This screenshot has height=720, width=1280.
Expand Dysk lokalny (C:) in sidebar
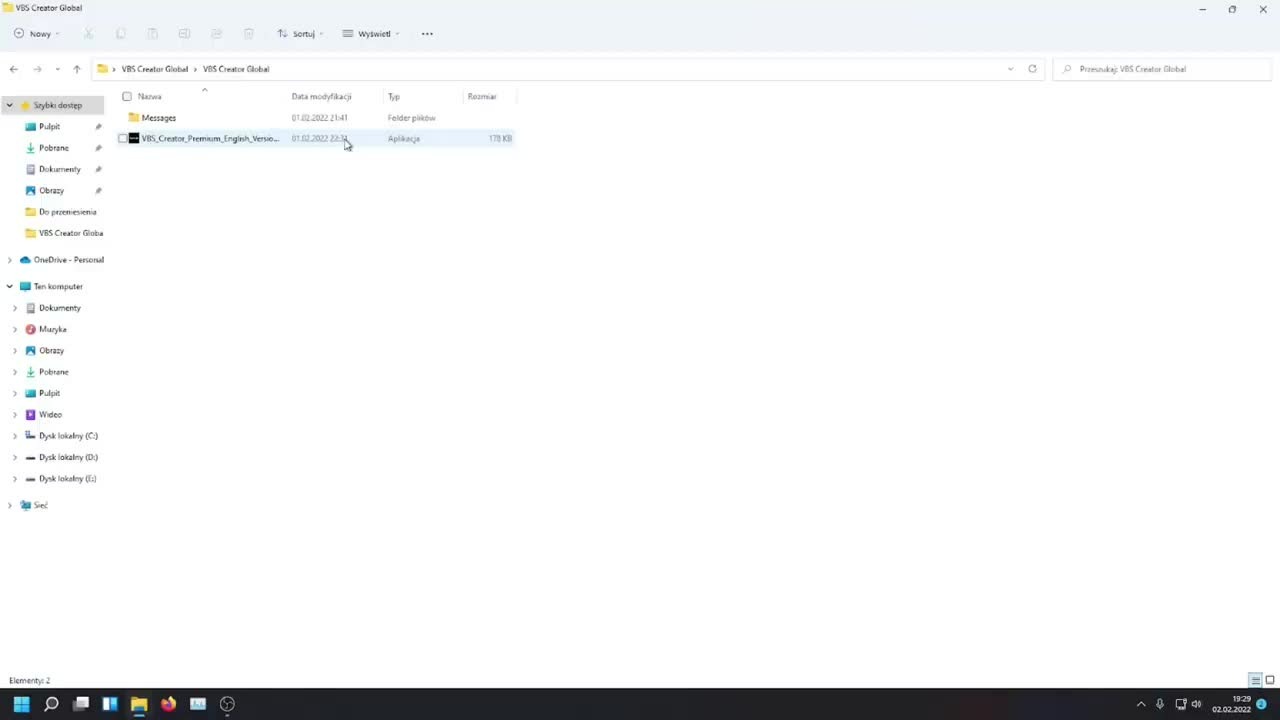pos(15,436)
